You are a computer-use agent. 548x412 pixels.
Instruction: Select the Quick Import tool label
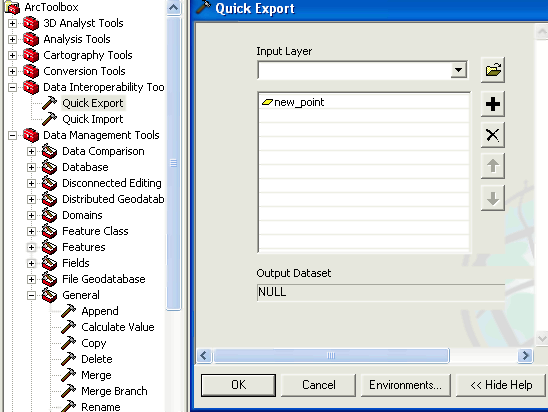[93, 119]
